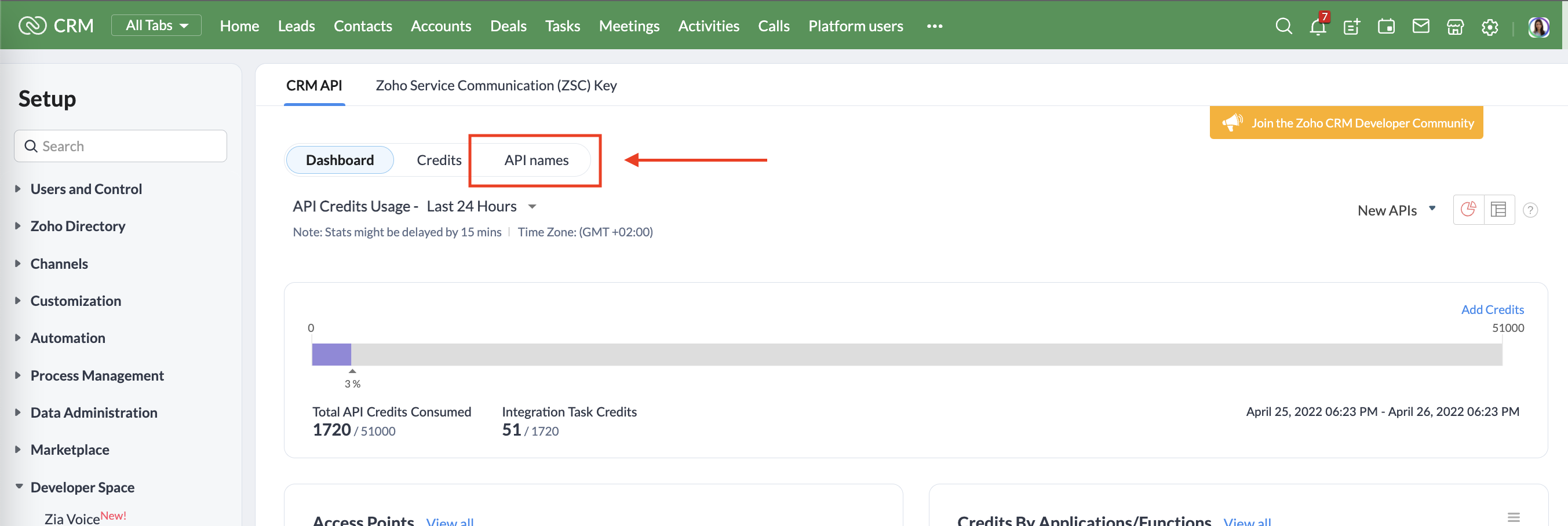Image resolution: width=1568 pixels, height=526 pixels.
Task: Select the Dashboard pill tab
Action: 340,160
